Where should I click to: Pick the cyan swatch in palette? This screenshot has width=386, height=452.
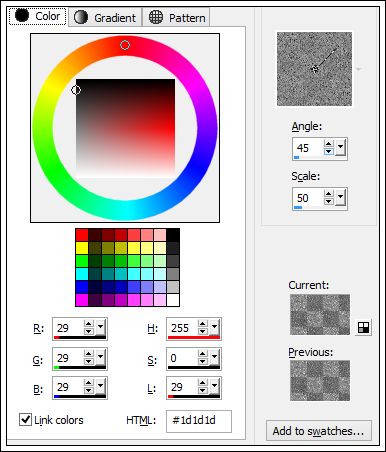click(82, 274)
